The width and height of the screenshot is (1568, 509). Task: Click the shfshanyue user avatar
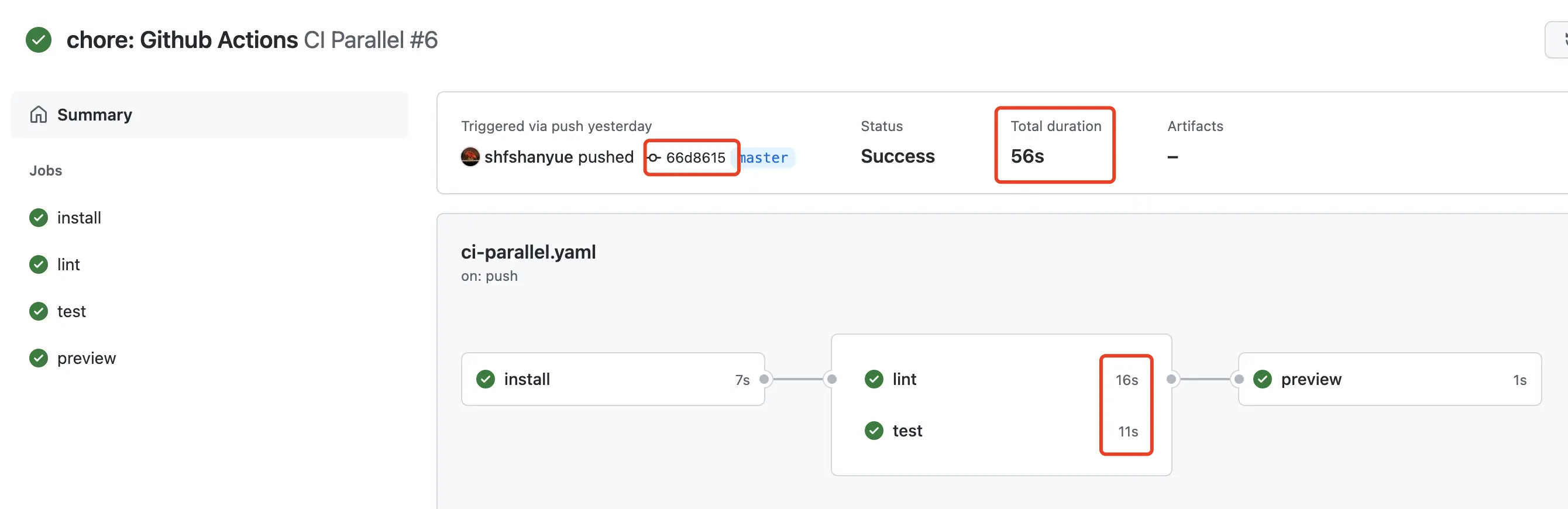[470, 156]
